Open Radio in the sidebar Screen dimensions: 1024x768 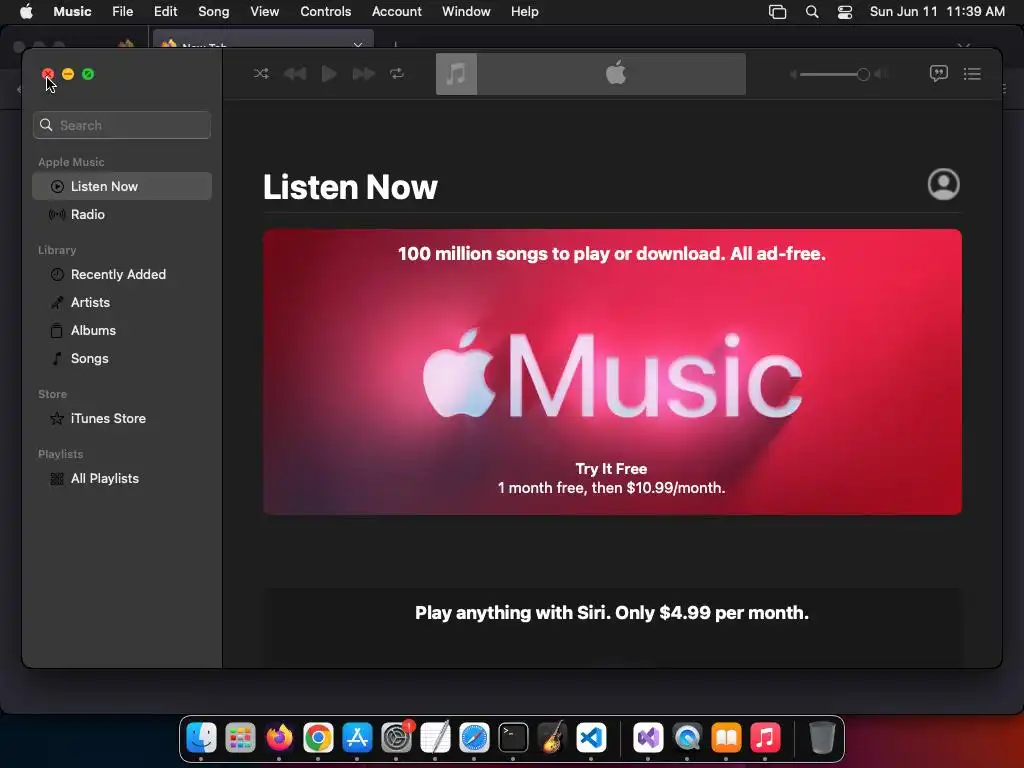point(122,214)
